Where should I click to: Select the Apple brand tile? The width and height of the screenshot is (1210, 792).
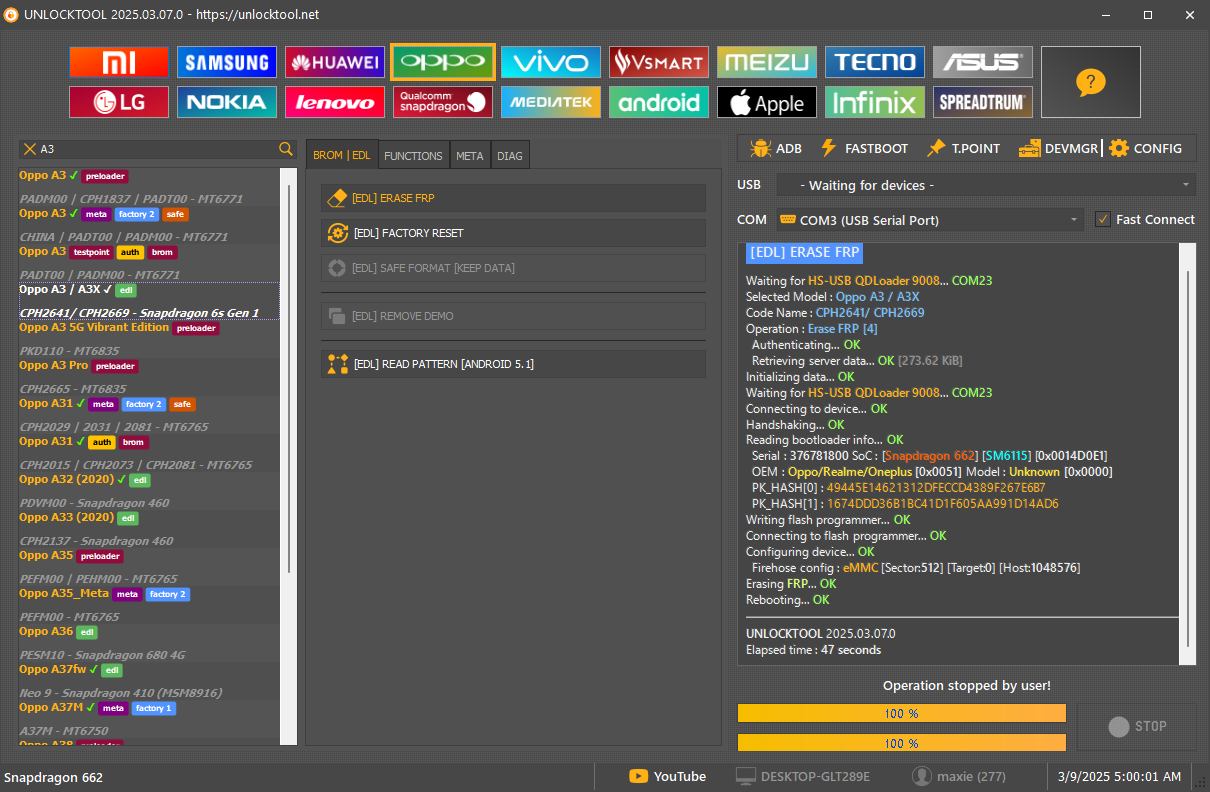(767, 102)
